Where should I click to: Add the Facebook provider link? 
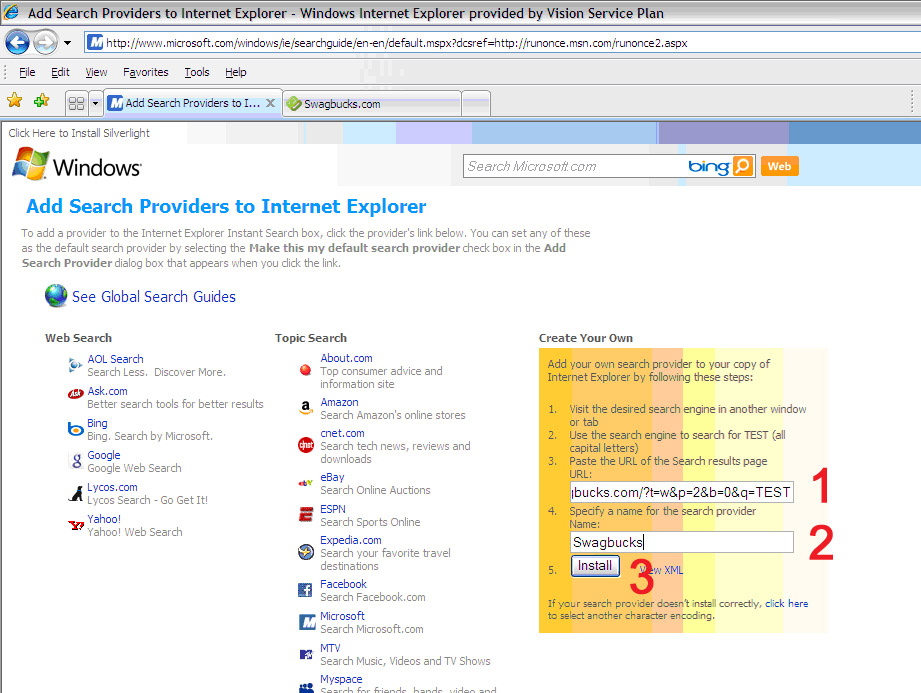pos(344,584)
